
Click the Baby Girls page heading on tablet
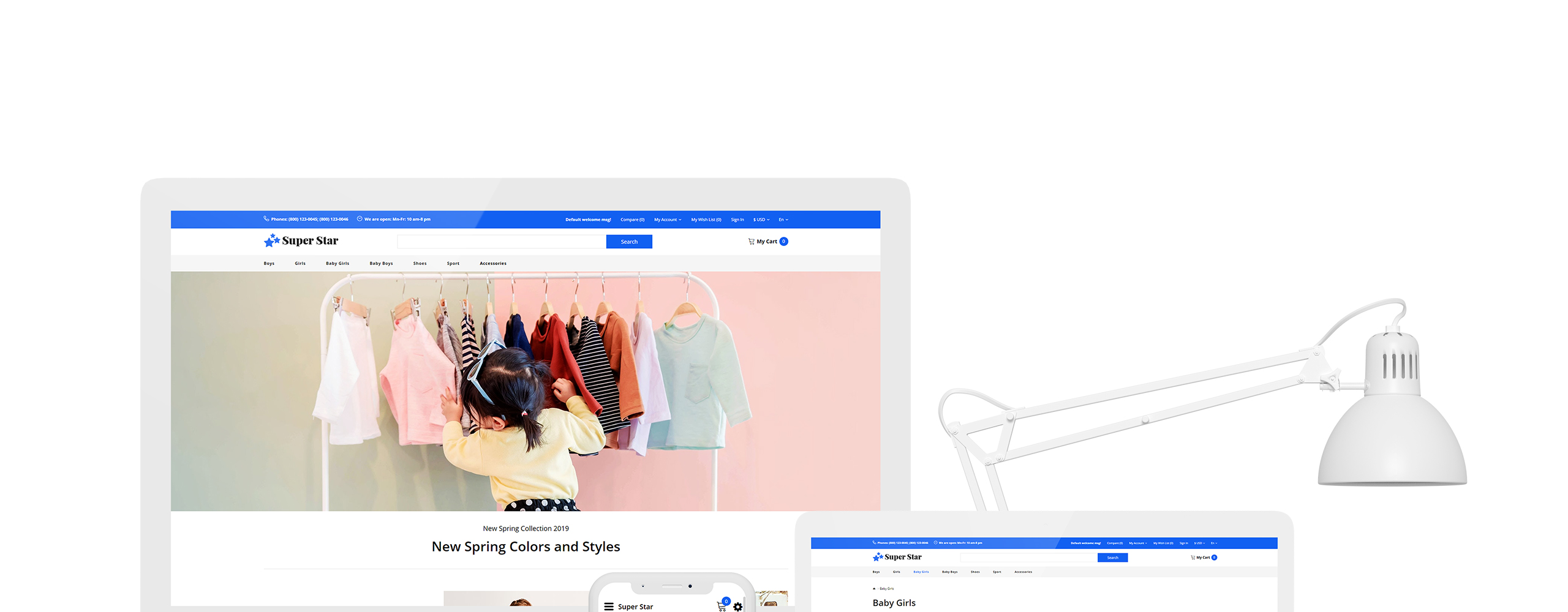point(894,603)
